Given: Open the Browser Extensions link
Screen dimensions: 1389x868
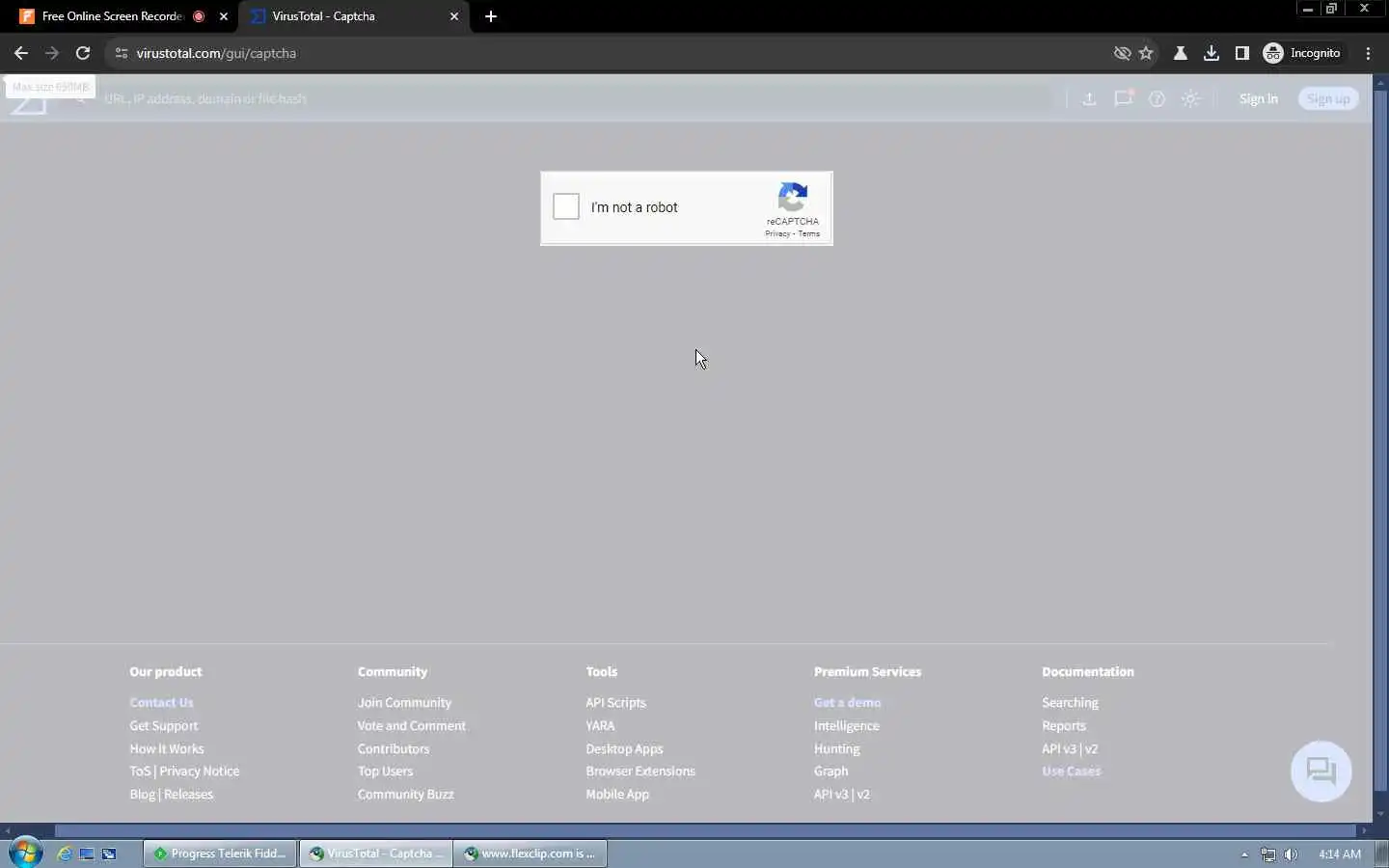Looking at the screenshot, I should pyautogui.click(x=640, y=772).
